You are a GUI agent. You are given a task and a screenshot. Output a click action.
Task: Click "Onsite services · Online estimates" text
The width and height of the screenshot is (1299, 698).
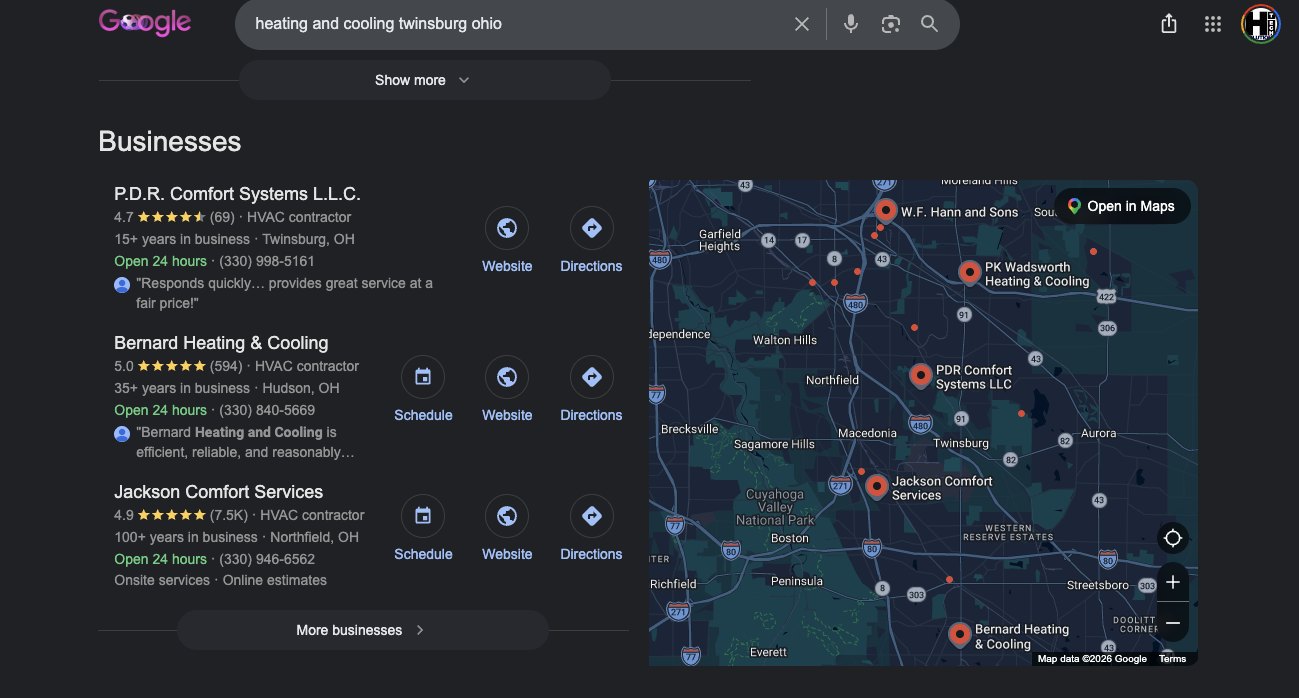tap(220, 580)
